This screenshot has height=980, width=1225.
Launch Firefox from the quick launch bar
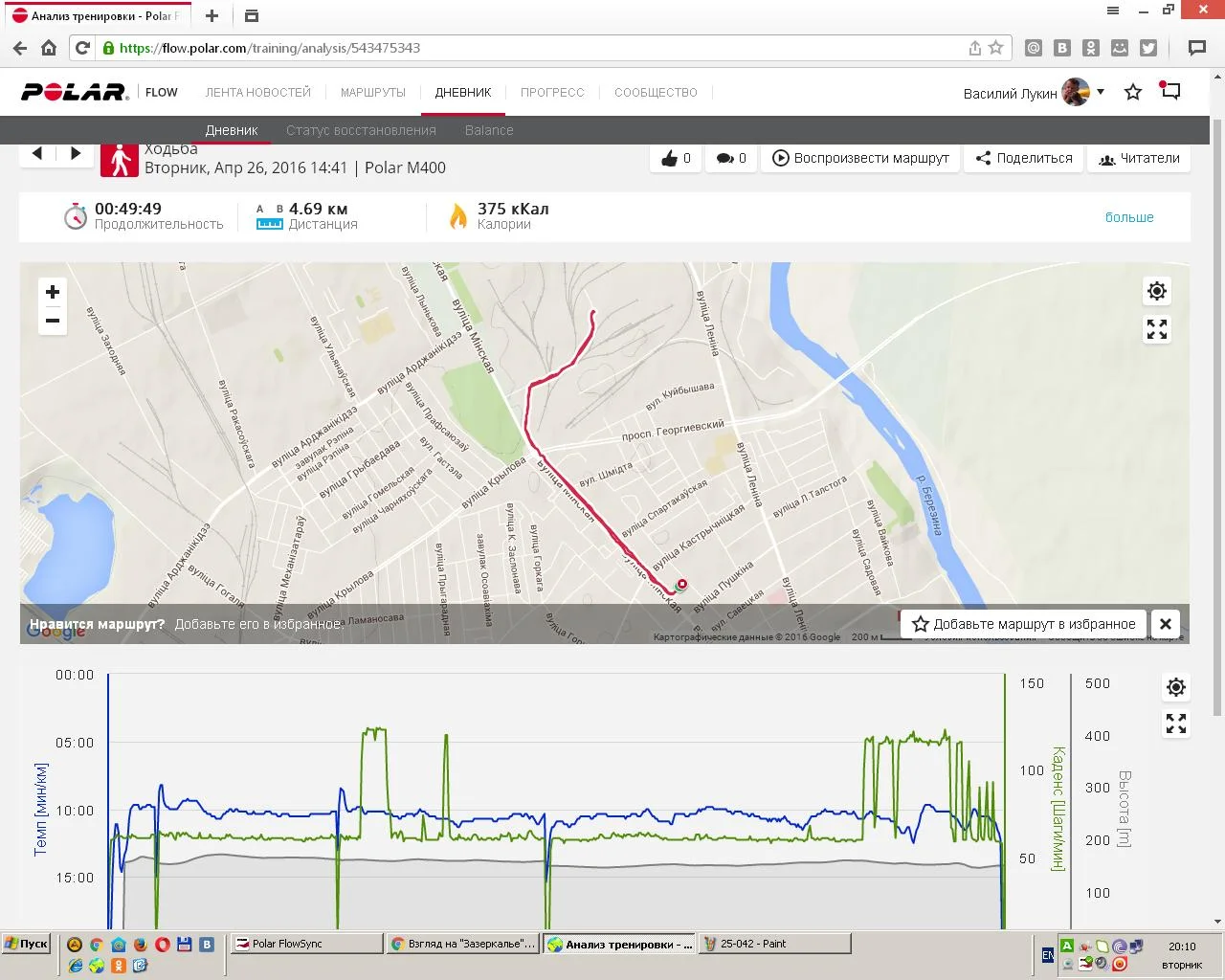(x=140, y=945)
